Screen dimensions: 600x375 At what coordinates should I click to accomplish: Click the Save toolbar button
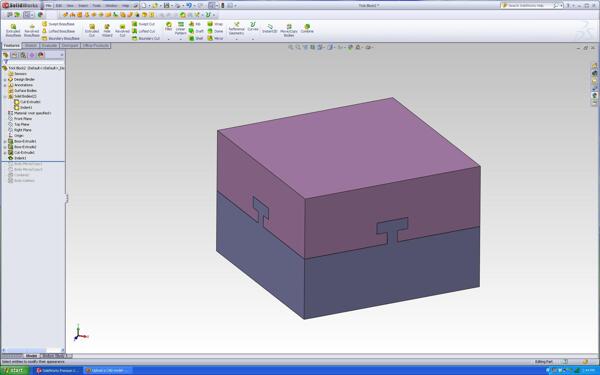tap(166, 5)
